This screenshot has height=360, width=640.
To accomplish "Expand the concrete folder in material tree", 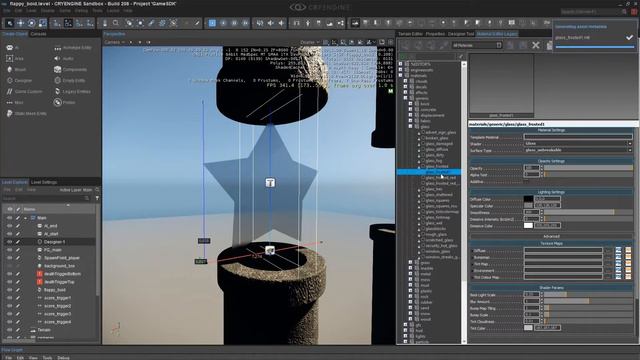I will click(411, 109).
